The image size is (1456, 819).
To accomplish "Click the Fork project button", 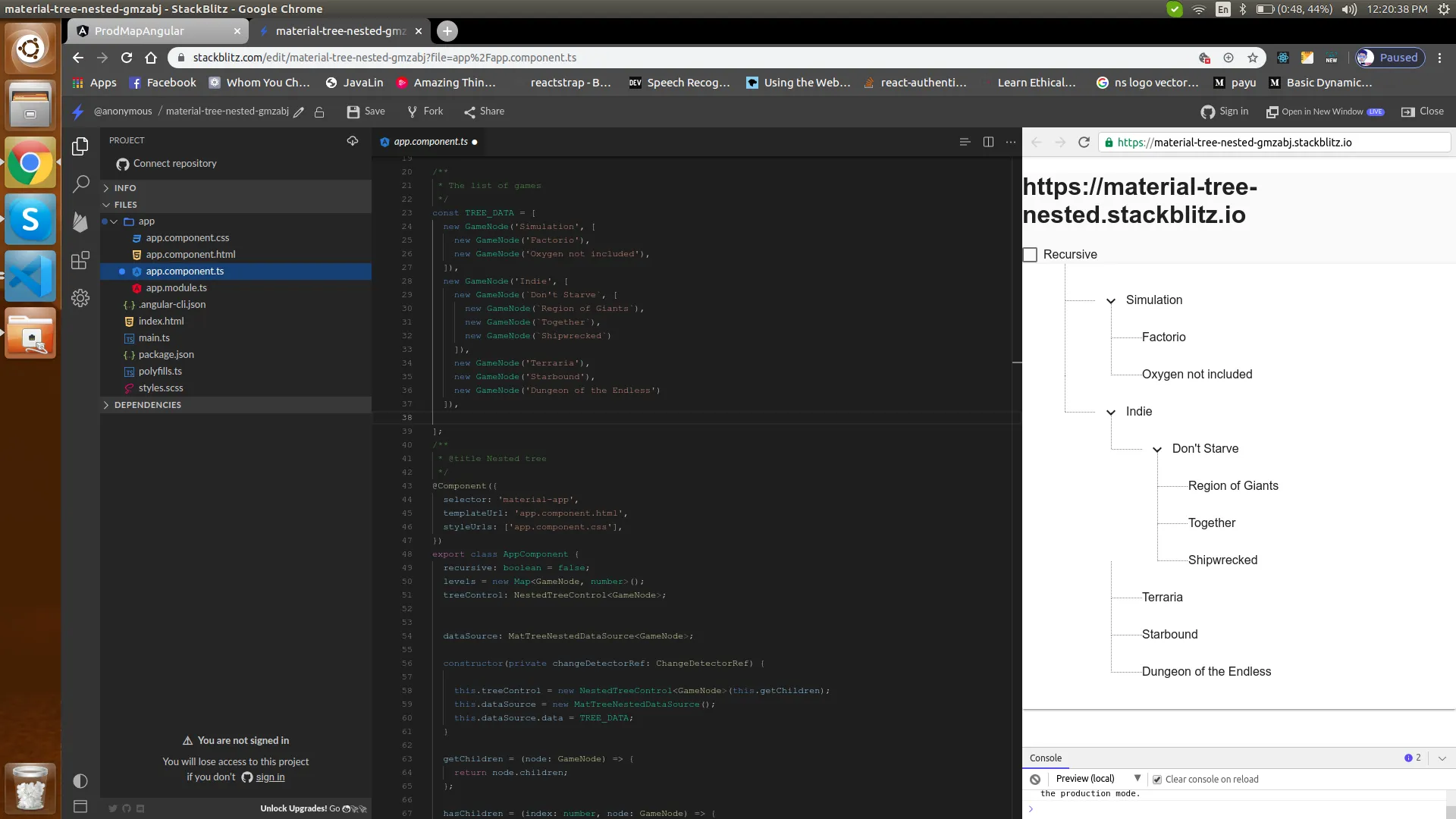I will [x=425, y=111].
